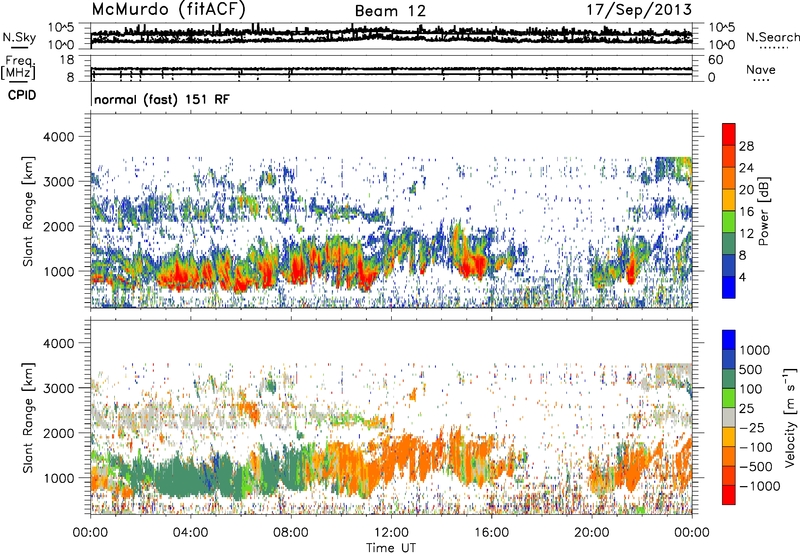Click '-100' on the velocity colorbar
The width and height of the screenshot is (800, 554).
tap(756, 447)
